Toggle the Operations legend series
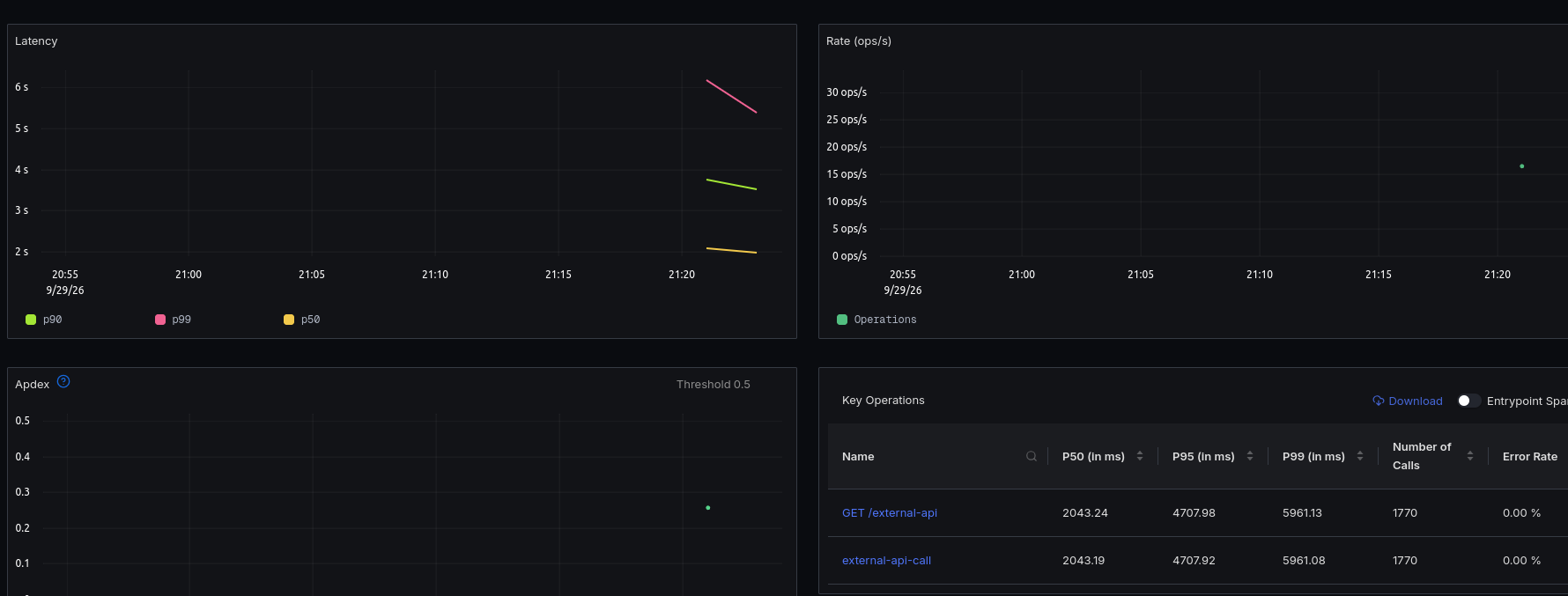 pos(876,320)
